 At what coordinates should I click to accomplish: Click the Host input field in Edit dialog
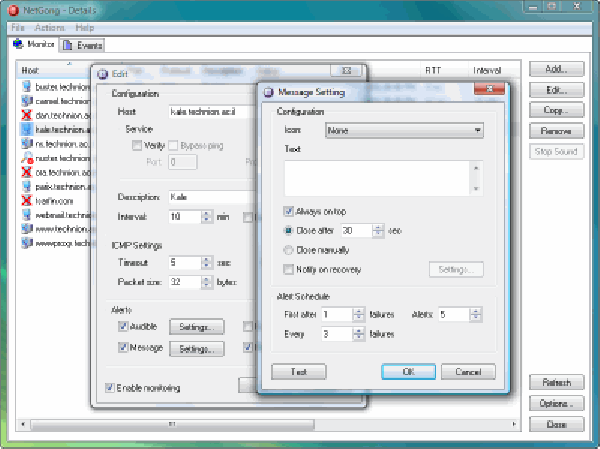coord(213,112)
